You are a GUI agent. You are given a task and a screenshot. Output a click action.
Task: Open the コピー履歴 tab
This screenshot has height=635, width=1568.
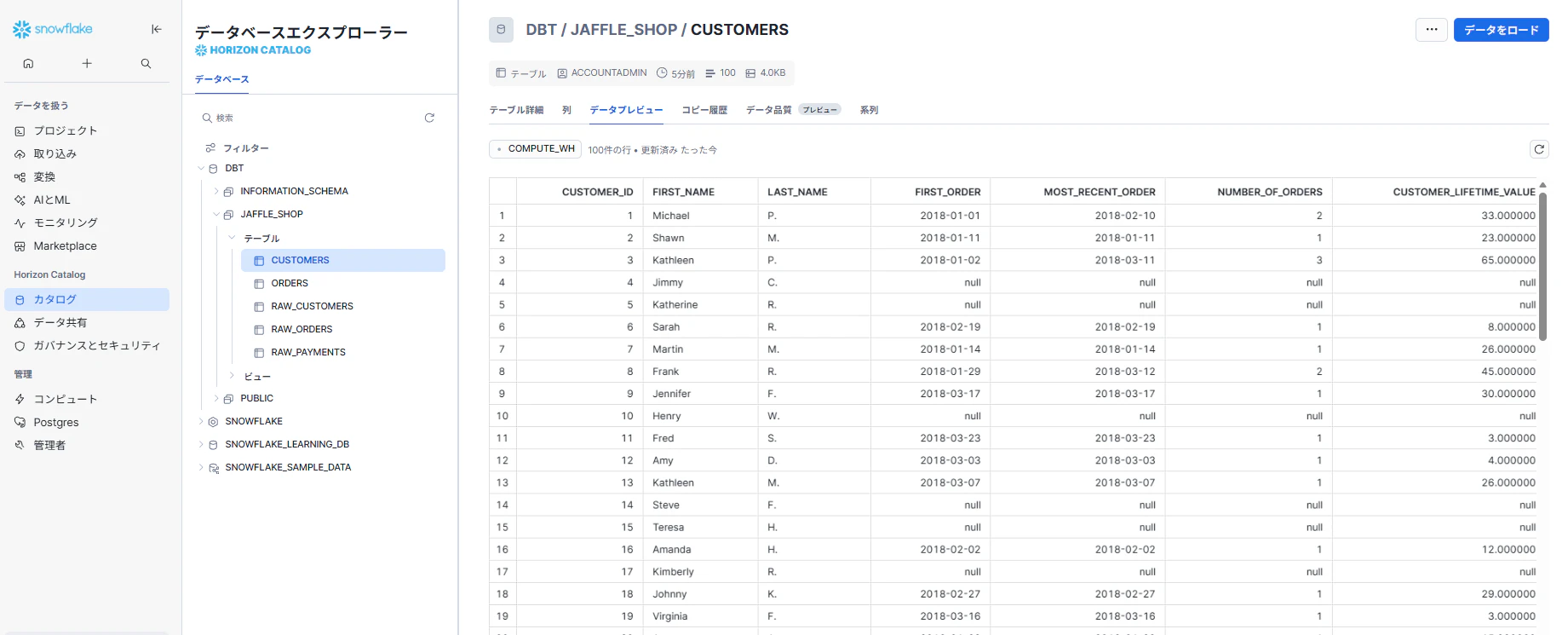(704, 110)
